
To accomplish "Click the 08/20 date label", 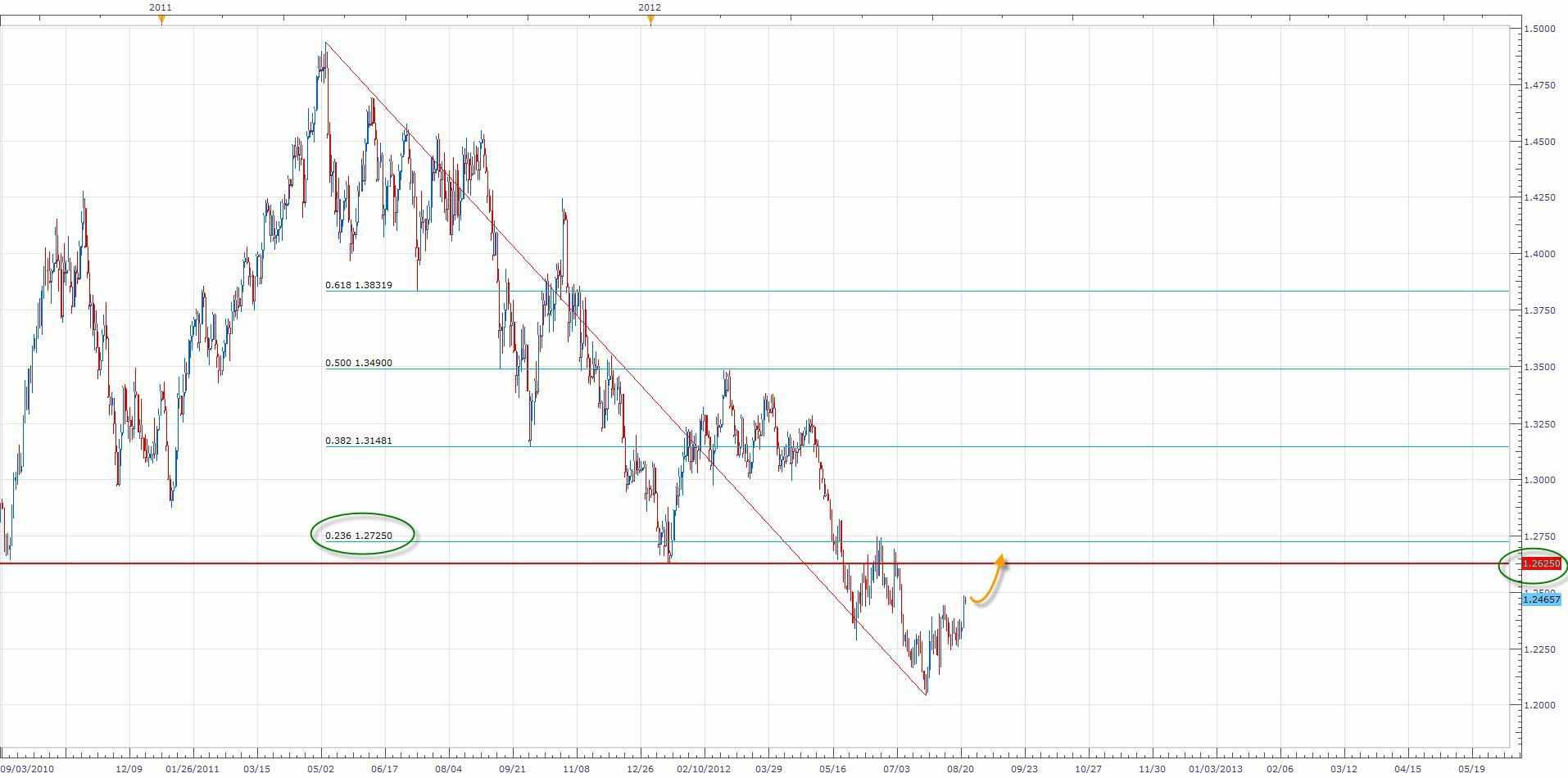I will pyautogui.click(x=961, y=769).
